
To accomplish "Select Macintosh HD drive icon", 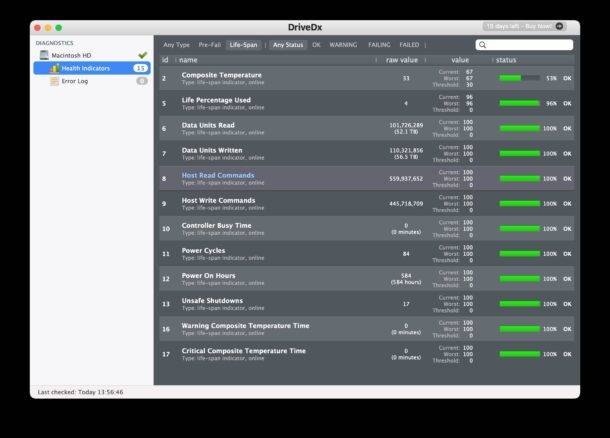I will (x=44, y=55).
